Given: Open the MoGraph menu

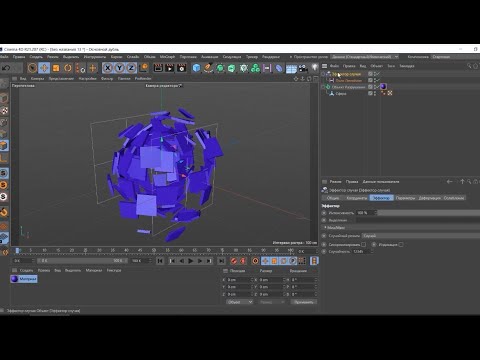Looking at the screenshot, I should click(x=167, y=57).
